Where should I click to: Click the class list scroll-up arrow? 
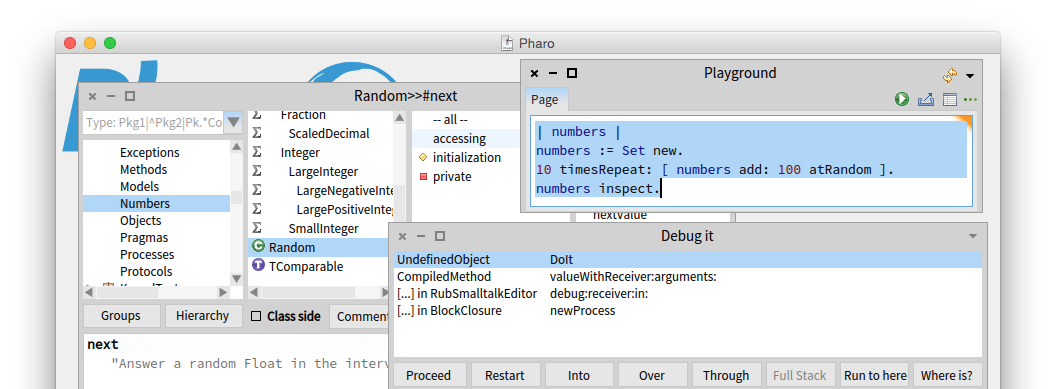[x=399, y=118]
